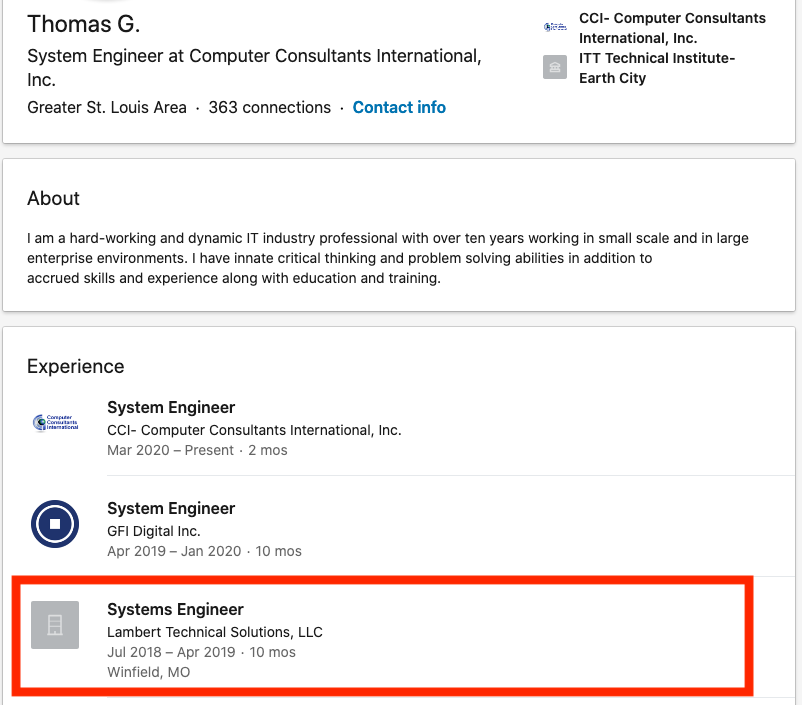Click the CCI company name under the first job
Screen dimensions: 802x705
254,430
